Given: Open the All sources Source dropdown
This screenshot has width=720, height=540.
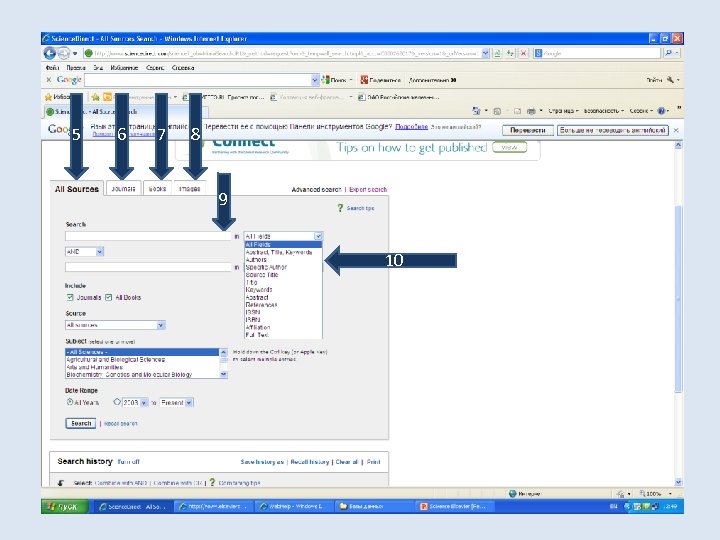Looking at the screenshot, I should [x=161, y=325].
